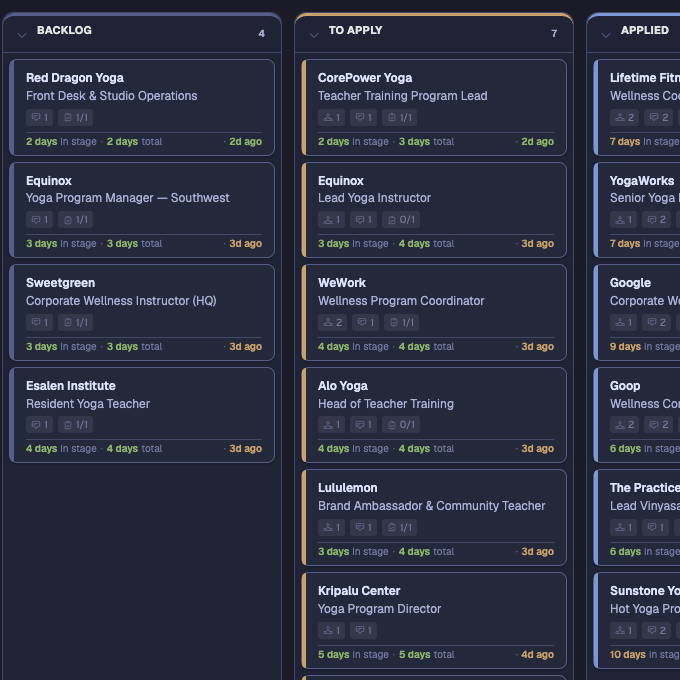This screenshot has height=680, width=680.
Task: Open comments badge on The Practice card
Action: coord(656,527)
